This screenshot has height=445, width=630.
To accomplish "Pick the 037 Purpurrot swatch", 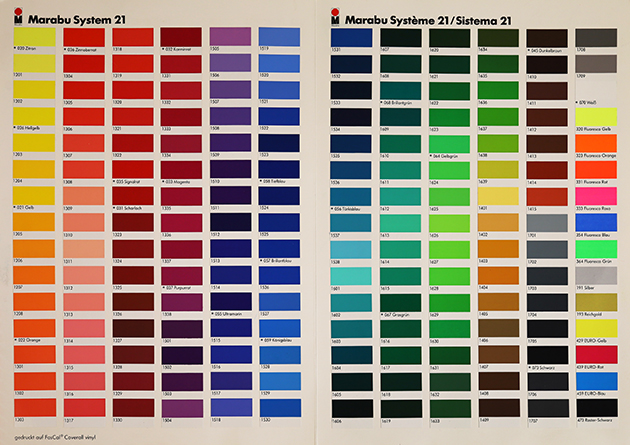I will coord(182,276).
